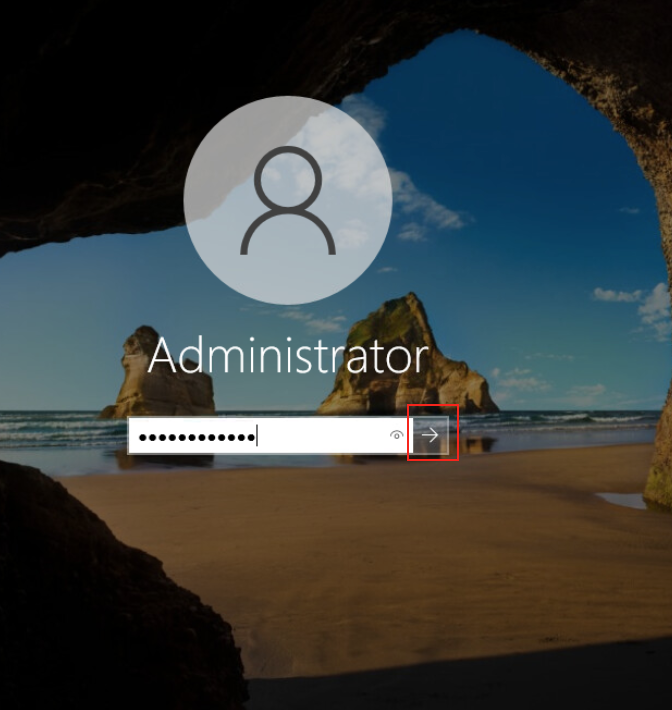
Task: Click the Administrator account name
Action: [x=288, y=356]
